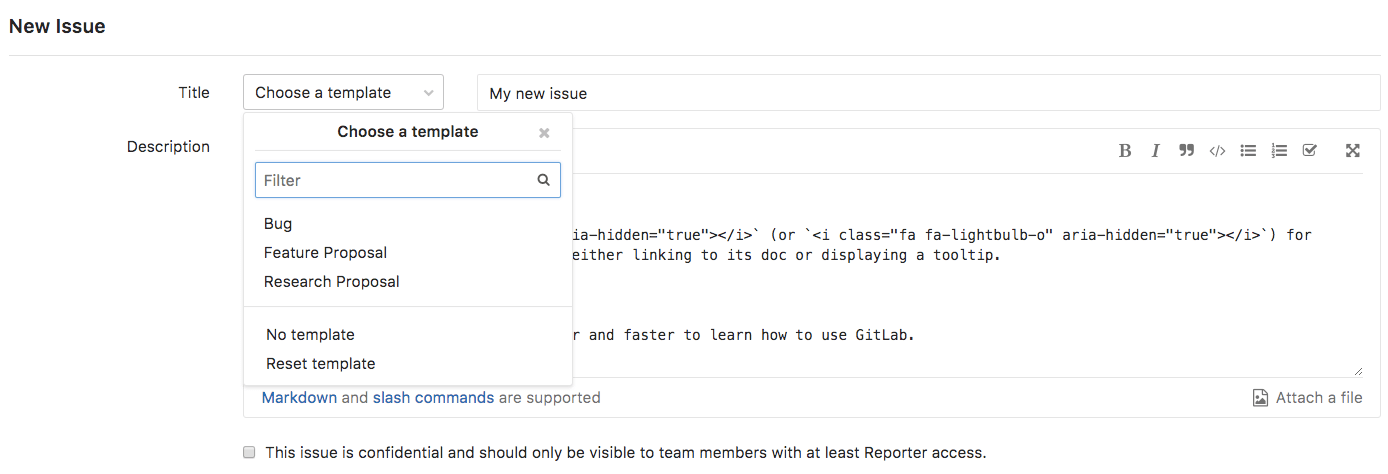1388x474 pixels.
Task: Open the slash commands link
Action: [x=433, y=398]
